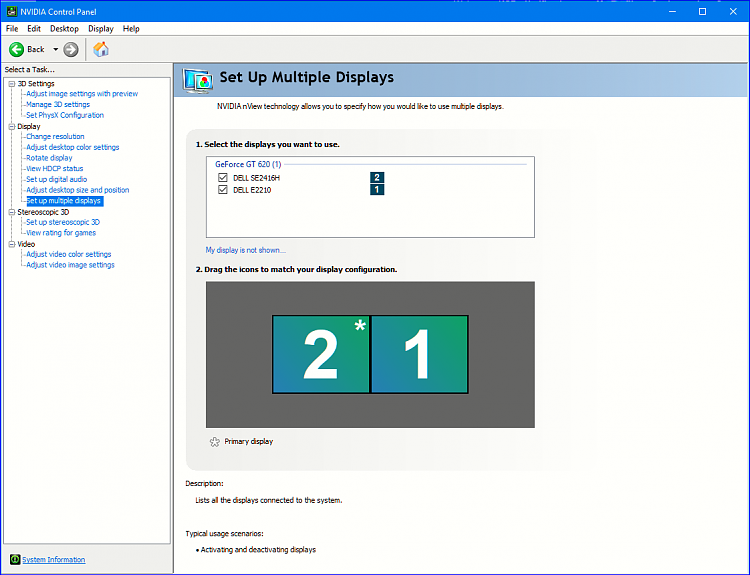
Task: Click the Set Up Multiple Displays header icon
Action: (198, 81)
